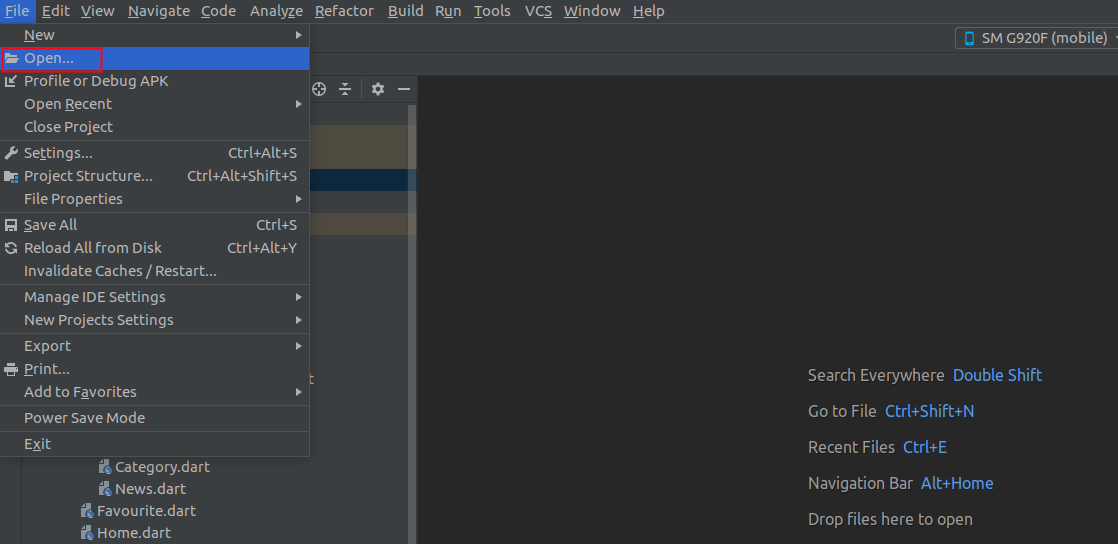The image size is (1118, 544).
Task: Choose Exit from the File menu
Action: [37, 444]
